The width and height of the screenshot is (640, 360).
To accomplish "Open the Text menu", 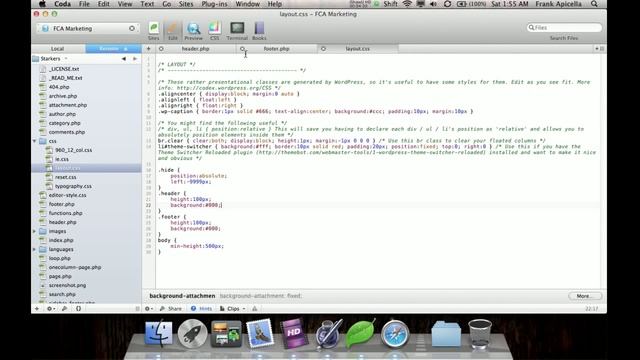I will click(147, 4).
